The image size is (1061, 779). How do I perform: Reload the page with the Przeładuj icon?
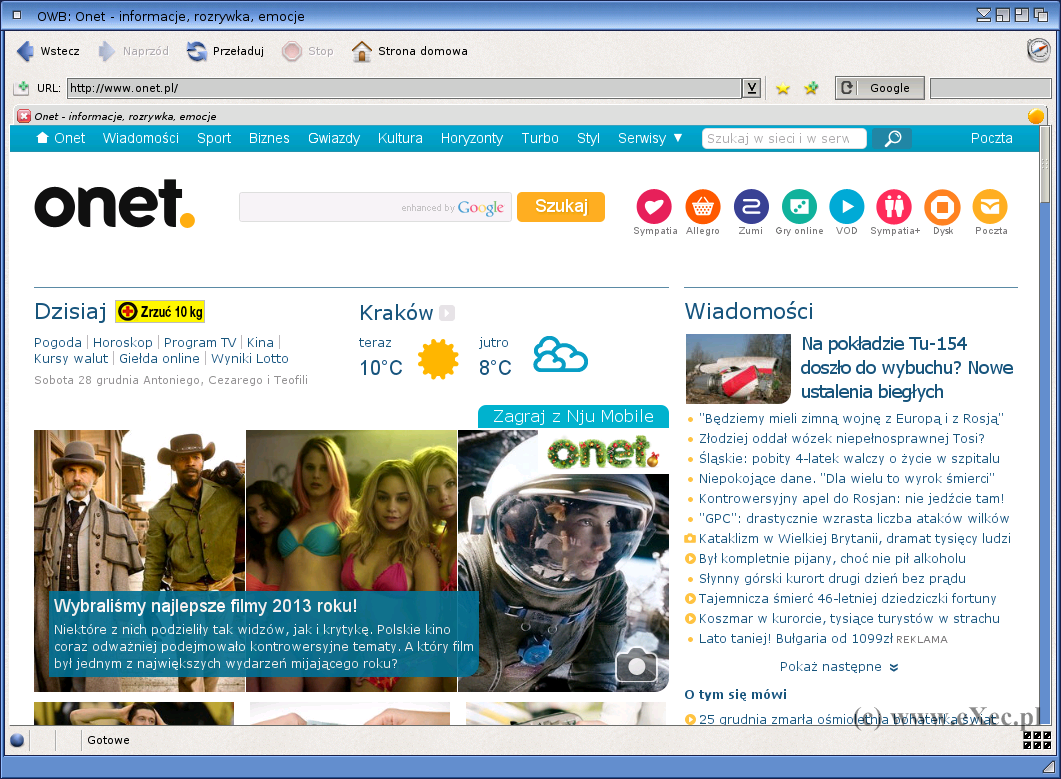pos(197,51)
